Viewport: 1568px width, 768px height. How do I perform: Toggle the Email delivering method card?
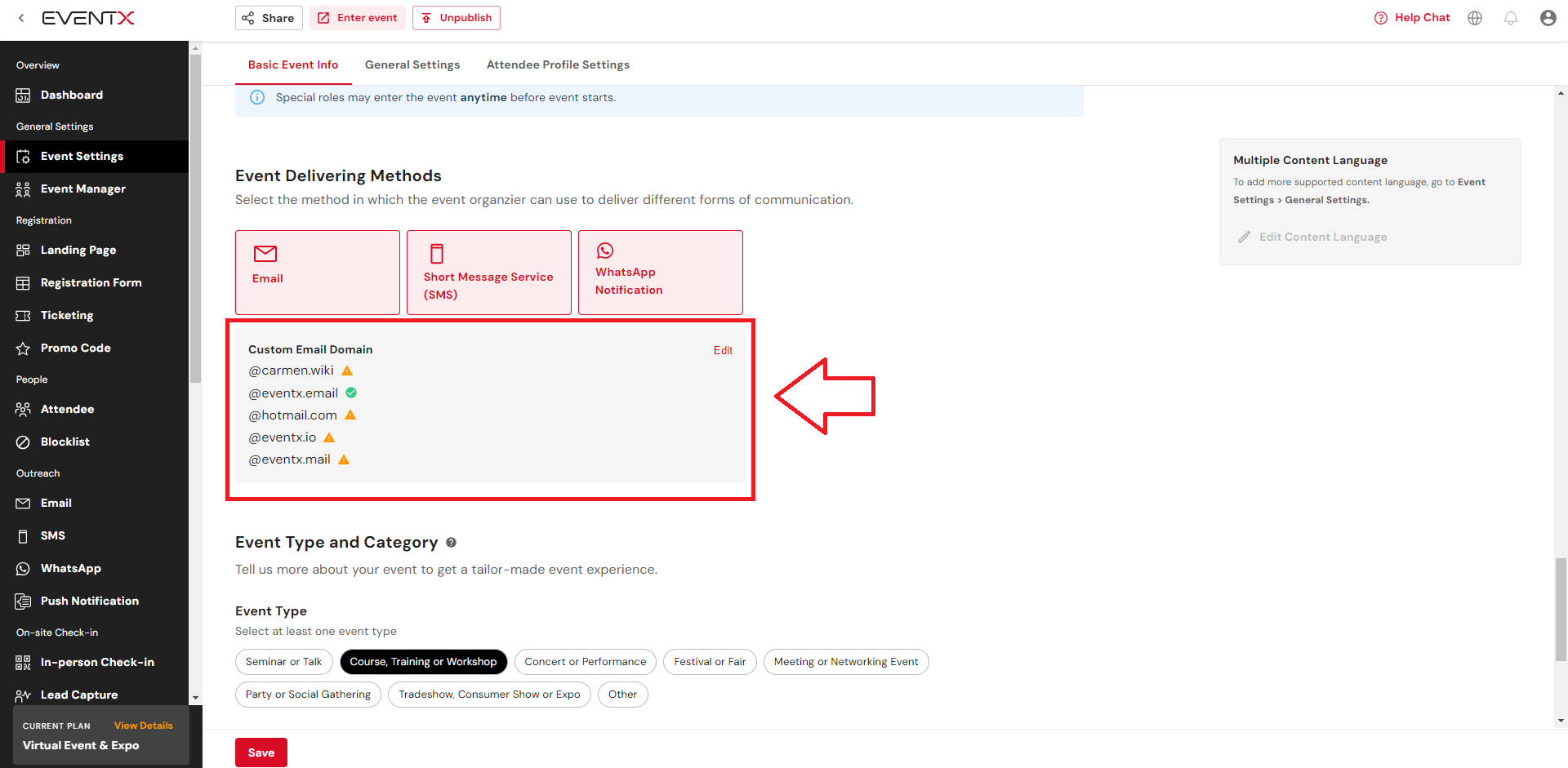[318, 273]
